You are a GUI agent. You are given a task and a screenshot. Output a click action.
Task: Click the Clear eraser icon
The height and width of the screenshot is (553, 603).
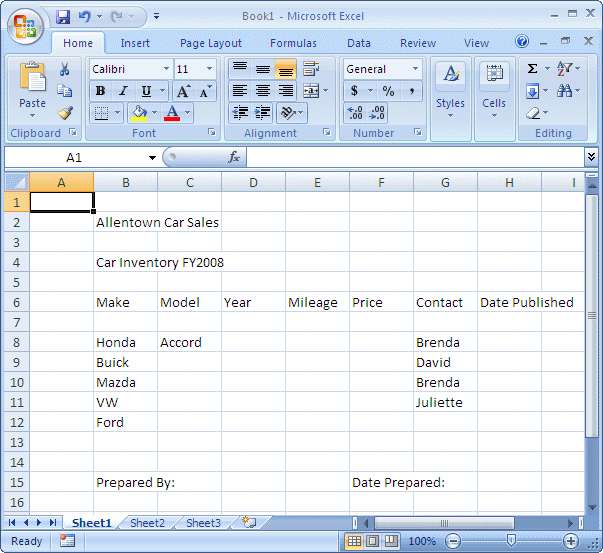[533, 113]
